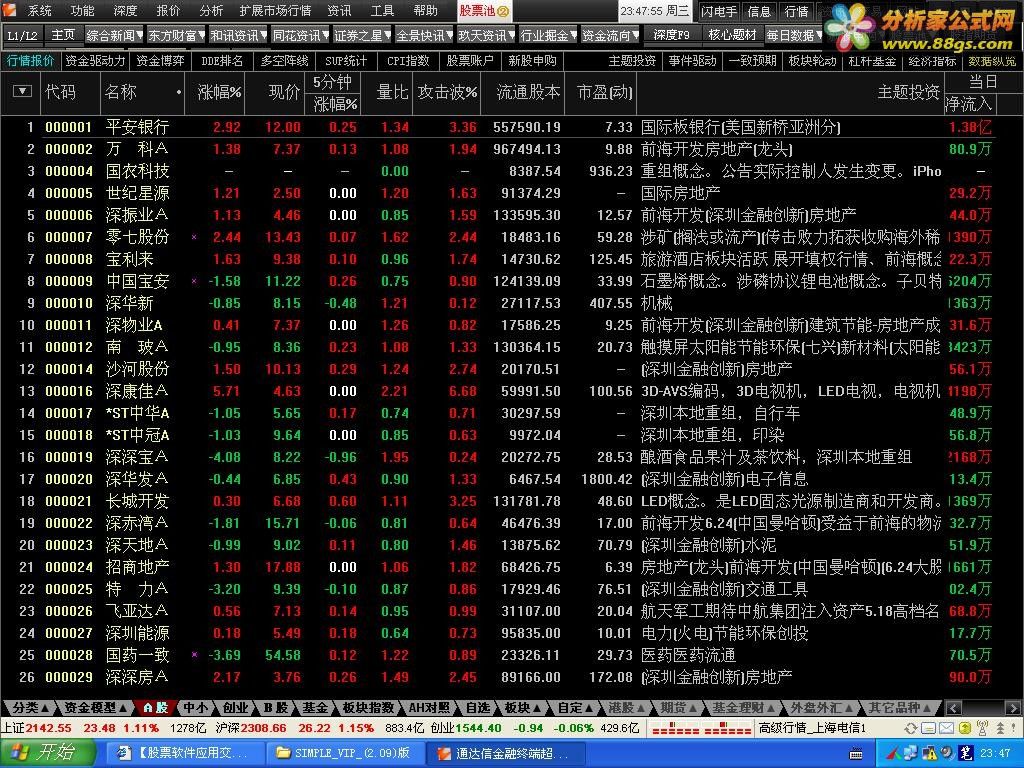Viewport: 1024px width, 768px height.
Task: Select the 创业 bottom market tab
Action: coord(236,707)
